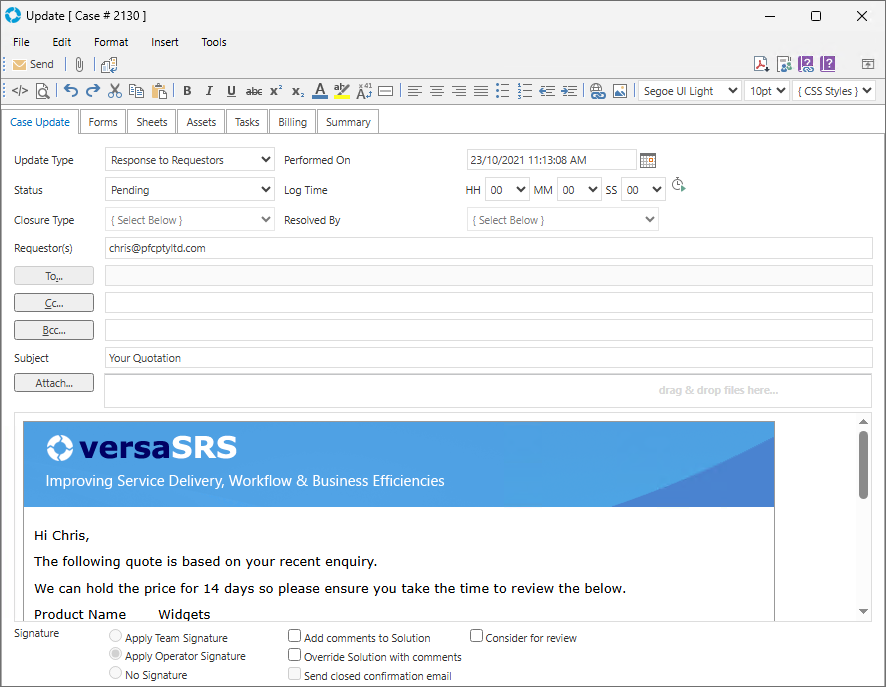Cut selected text with scissors icon
This screenshot has width=886, height=687.
coord(115,90)
